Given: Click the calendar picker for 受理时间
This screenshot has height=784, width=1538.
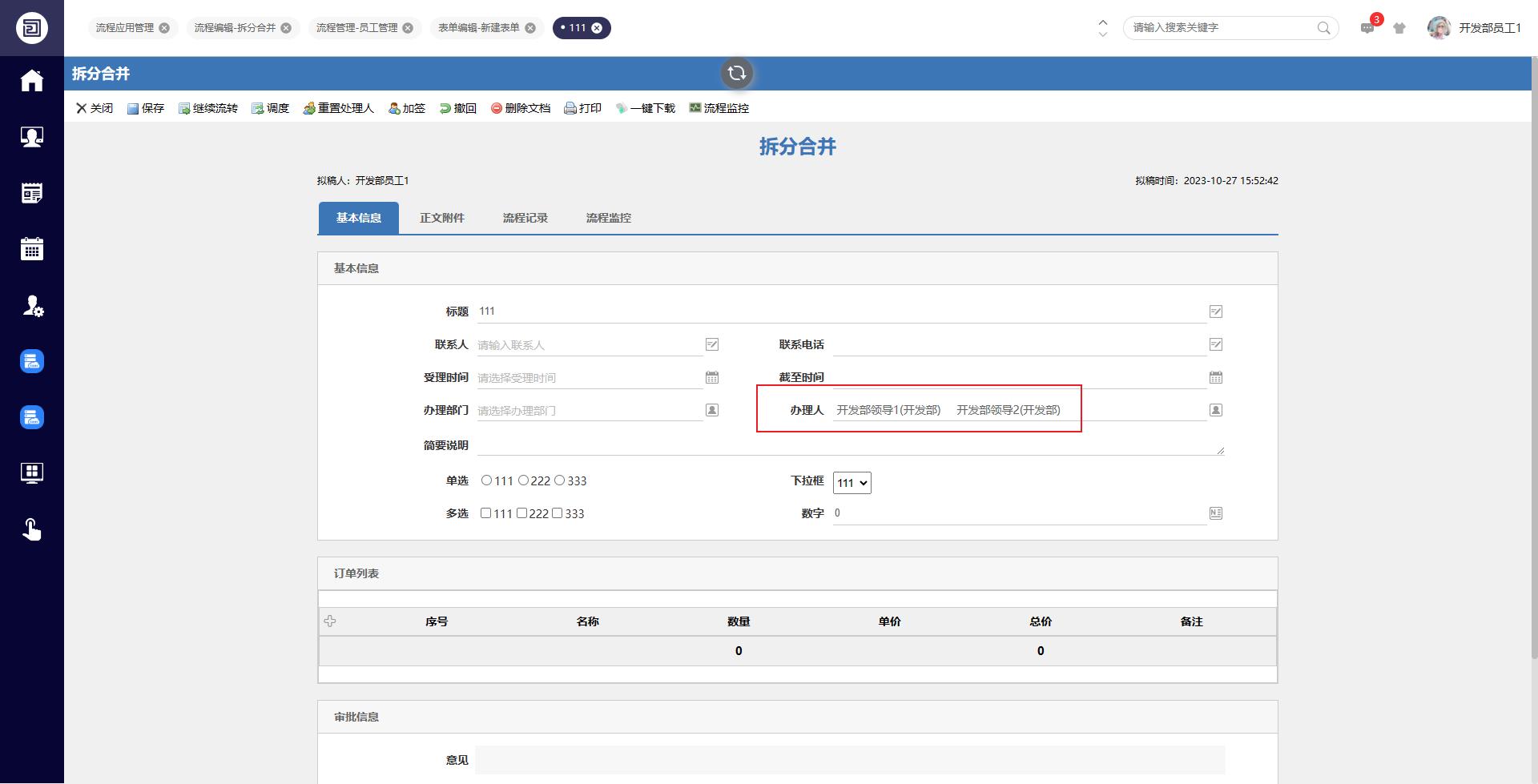Looking at the screenshot, I should 711,377.
